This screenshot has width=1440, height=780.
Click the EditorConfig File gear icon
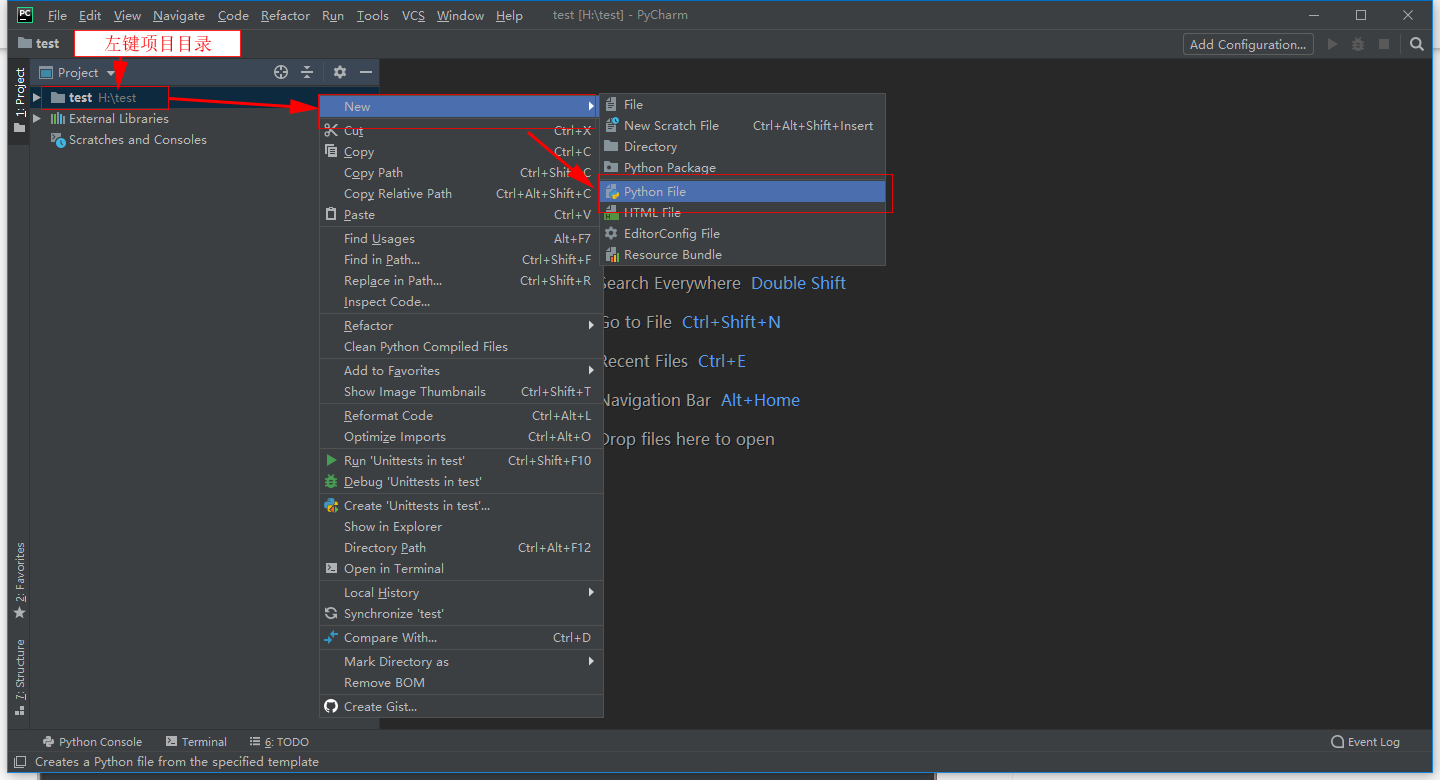point(612,233)
